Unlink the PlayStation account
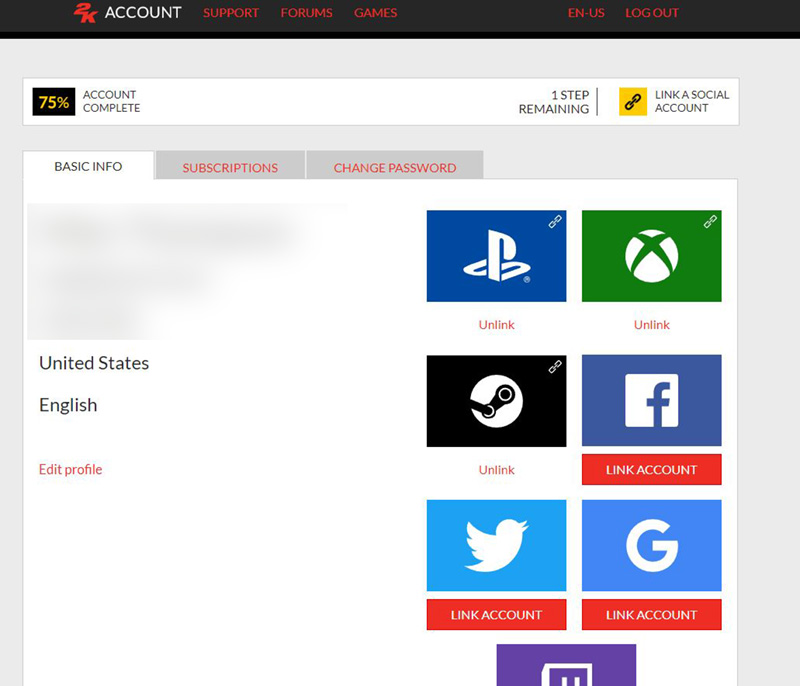Viewport: 800px width, 686px height. click(496, 325)
